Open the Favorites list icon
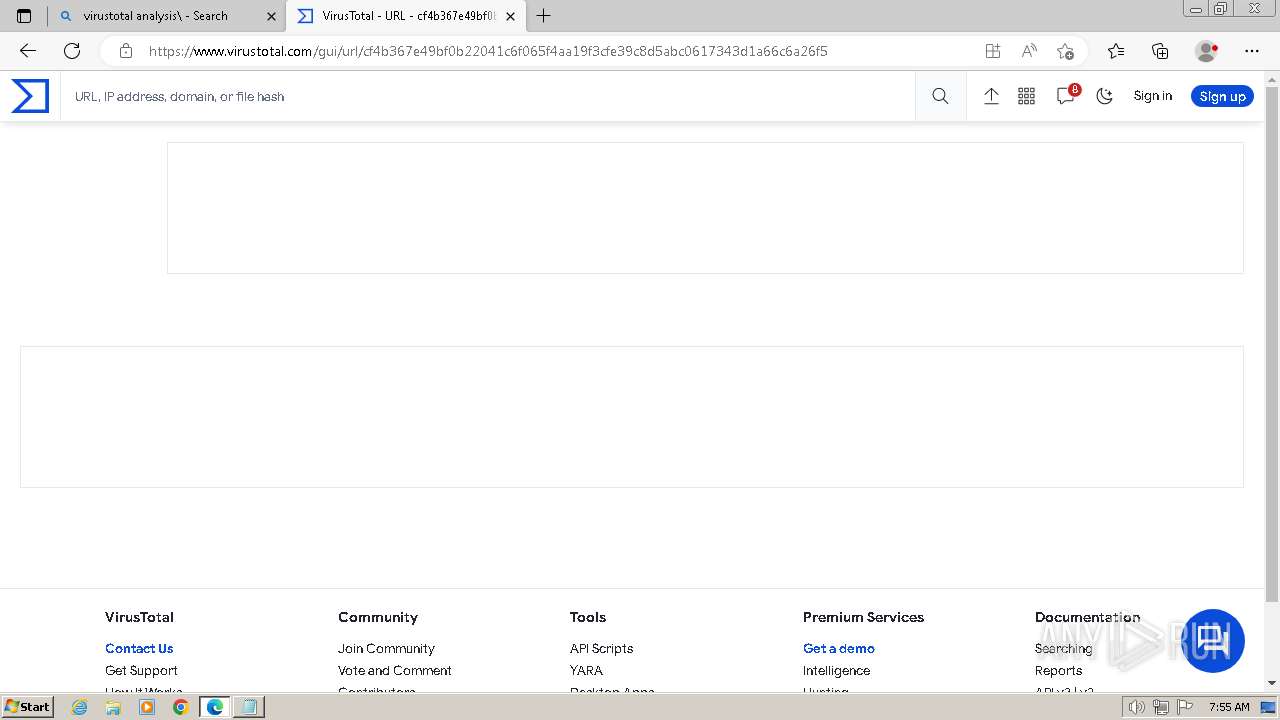The height and width of the screenshot is (720, 1280). (x=1116, y=51)
